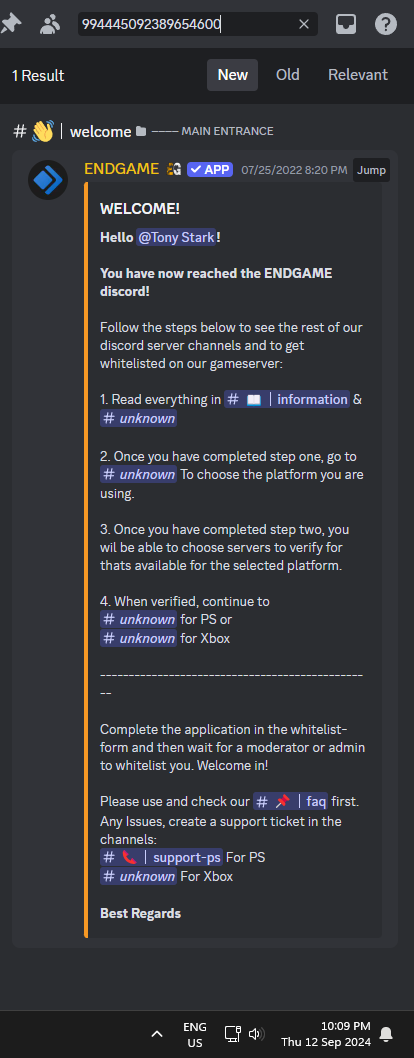Clear the search field with the X
The height and width of the screenshot is (1058, 414).
coord(304,24)
